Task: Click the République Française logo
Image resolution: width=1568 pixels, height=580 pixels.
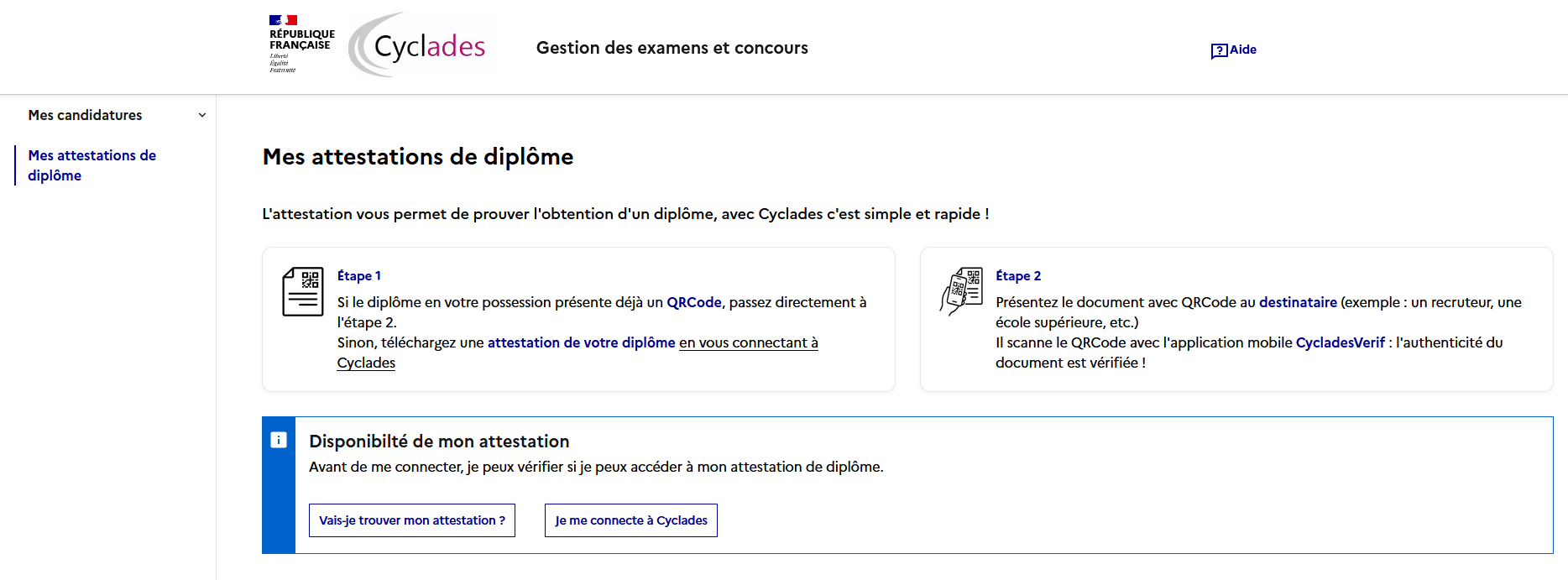Action: pos(301,44)
